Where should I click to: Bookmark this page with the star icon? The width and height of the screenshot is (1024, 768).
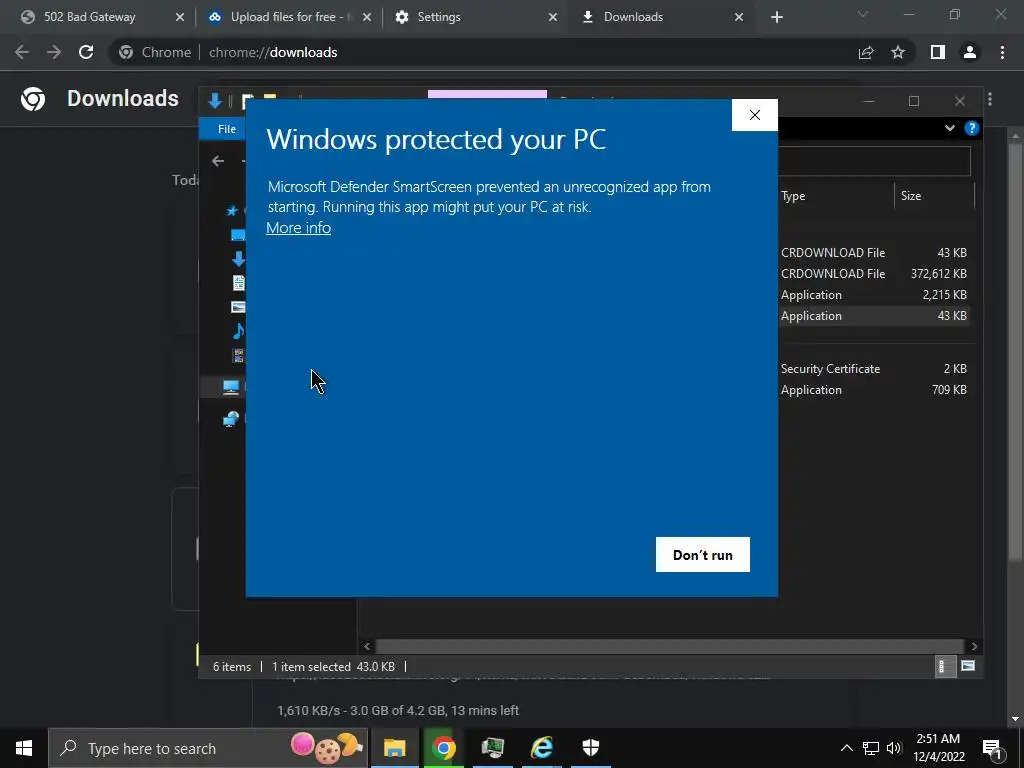[898, 52]
